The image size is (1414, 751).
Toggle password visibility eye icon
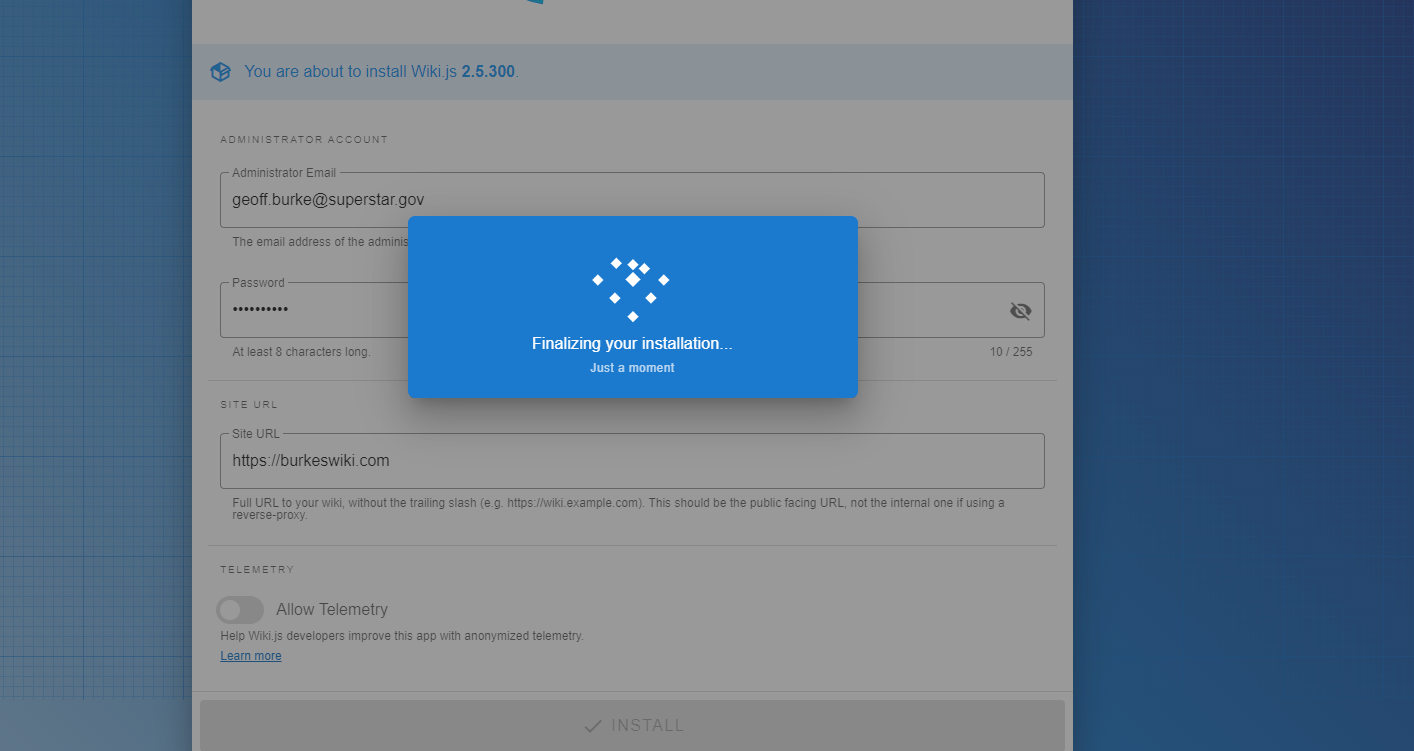click(x=1020, y=311)
